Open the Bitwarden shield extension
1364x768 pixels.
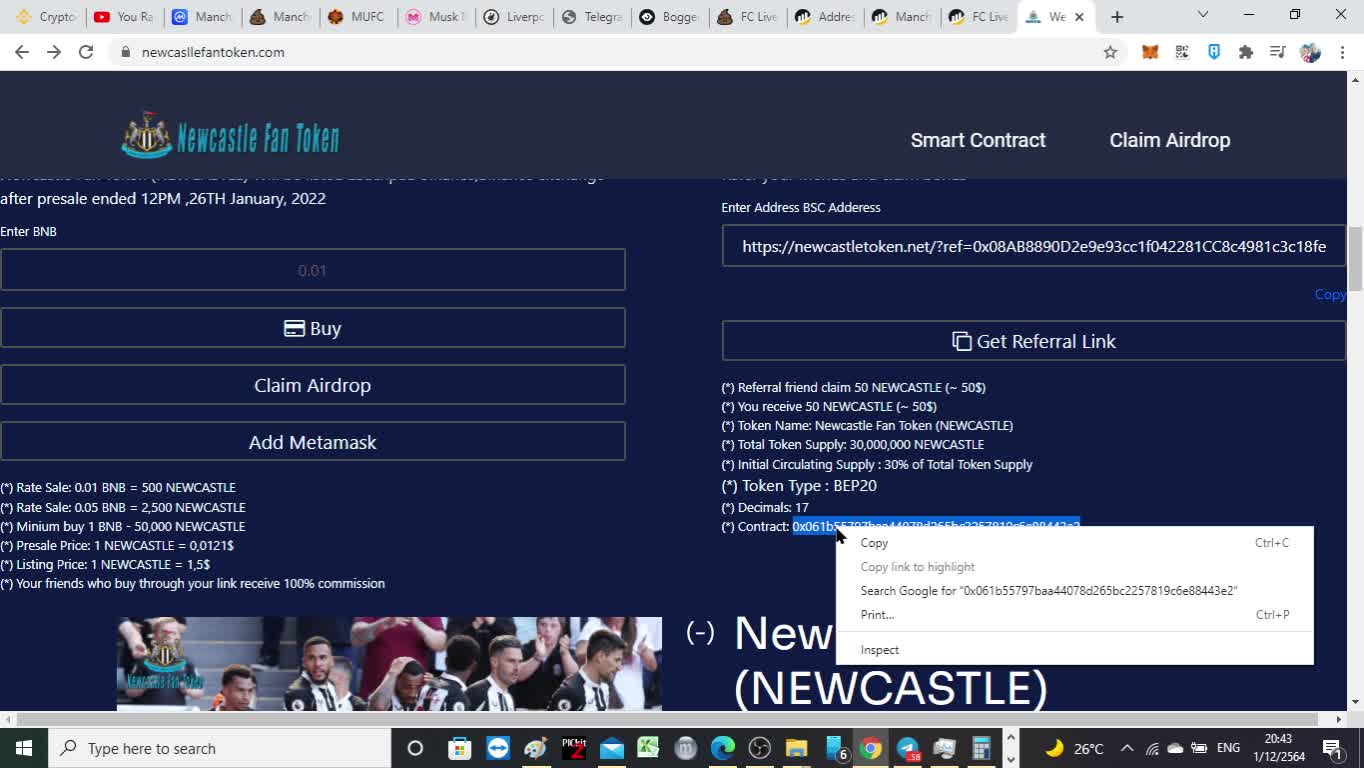coord(1214,52)
